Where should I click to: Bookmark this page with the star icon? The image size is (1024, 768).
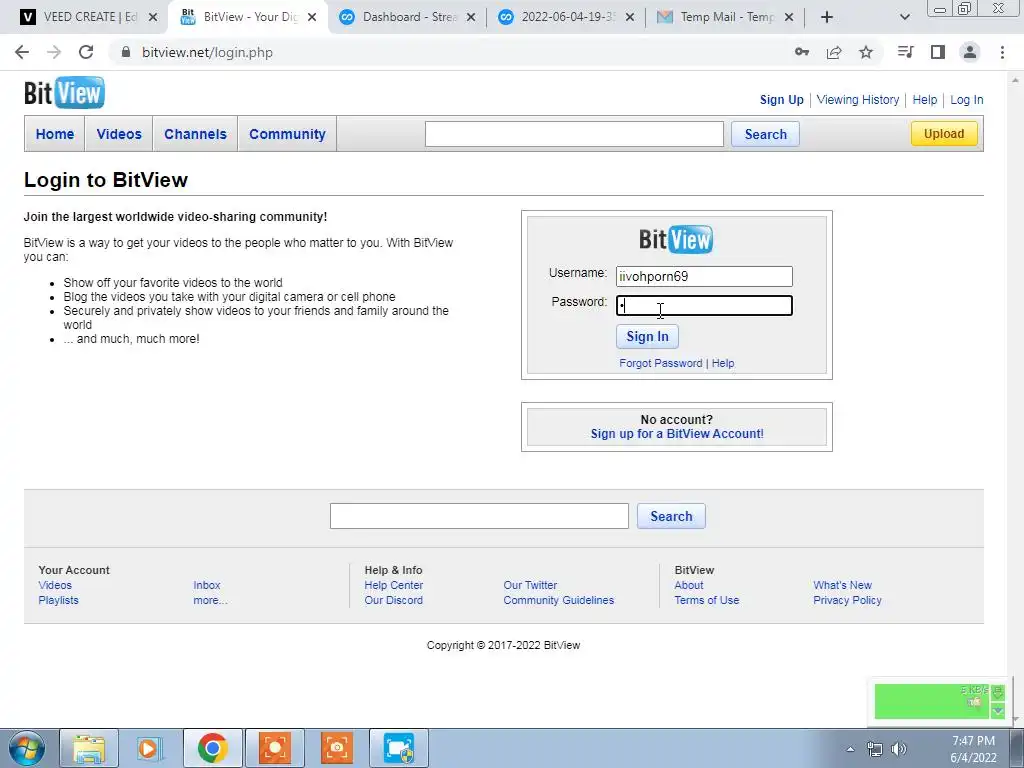coord(866,52)
